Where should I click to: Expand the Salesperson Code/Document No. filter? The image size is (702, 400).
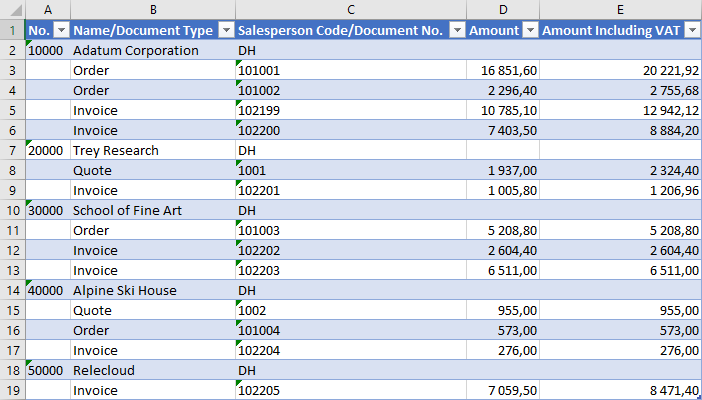click(458, 30)
